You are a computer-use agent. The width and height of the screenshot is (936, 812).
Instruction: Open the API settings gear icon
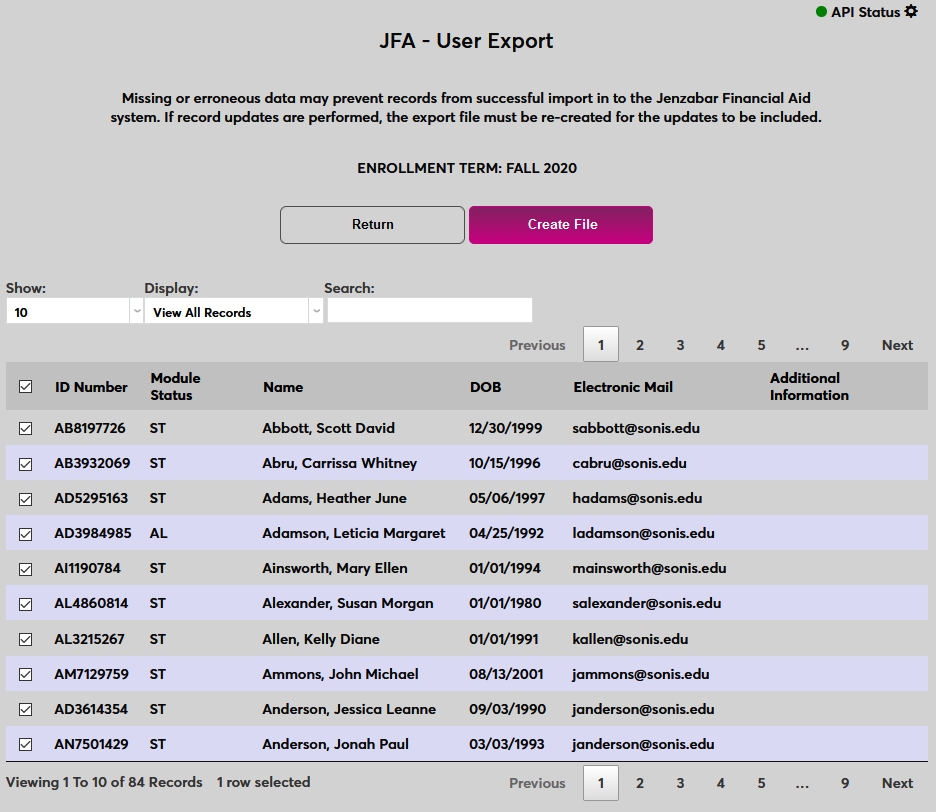coord(910,12)
